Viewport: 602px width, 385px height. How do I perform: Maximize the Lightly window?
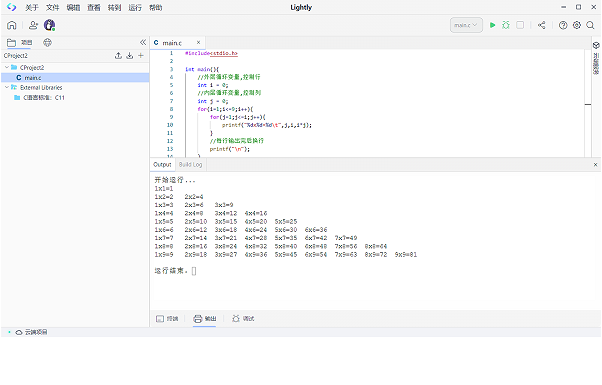579,7
